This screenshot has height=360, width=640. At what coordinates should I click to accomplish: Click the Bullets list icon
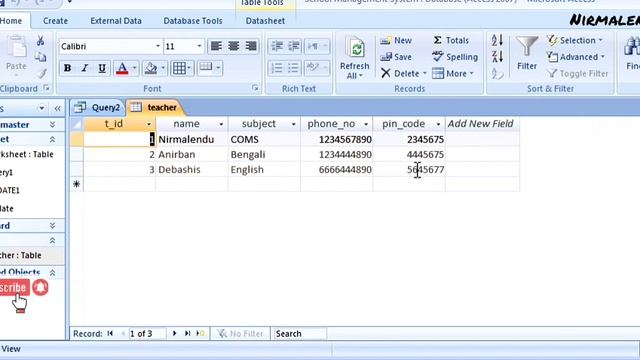[x=293, y=68]
